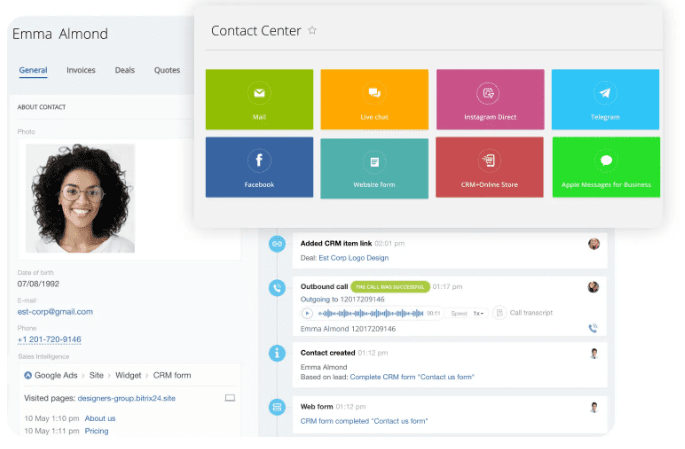This screenshot has width=685, height=449.
Task: Open Complete CRM form "Contact us form" lead link
Action: coord(412,377)
